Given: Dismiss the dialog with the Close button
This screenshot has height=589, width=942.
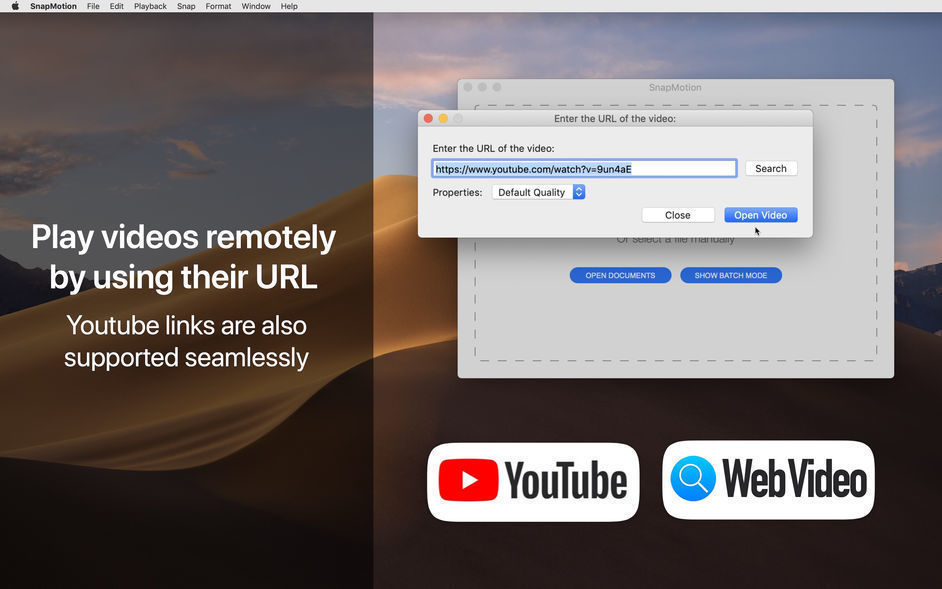Looking at the screenshot, I should click(678, 215).
